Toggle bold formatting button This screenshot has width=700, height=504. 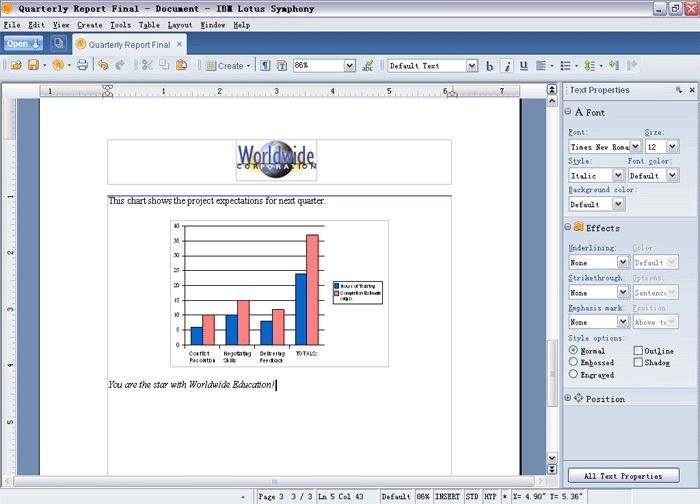coord(489,66)
